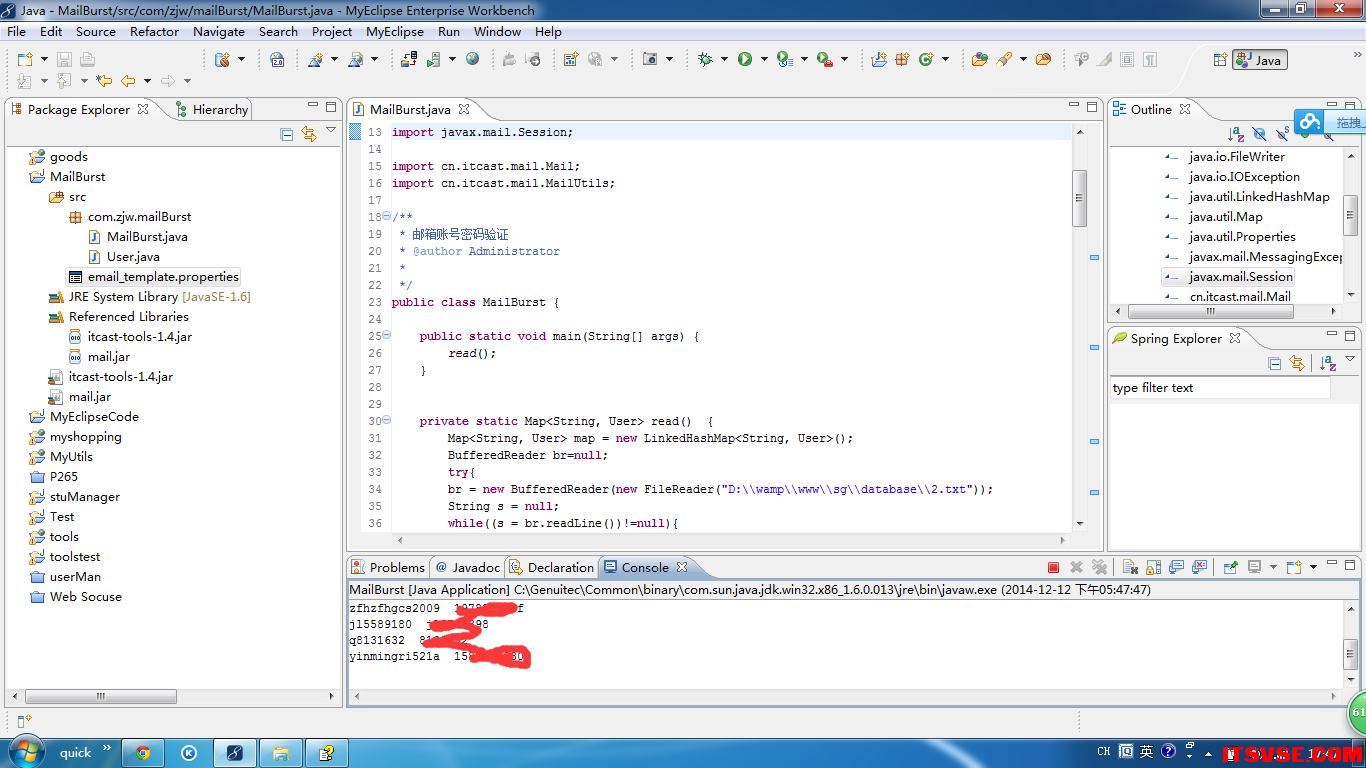Click the Spring Explorer filter text field

[1220, 388]
